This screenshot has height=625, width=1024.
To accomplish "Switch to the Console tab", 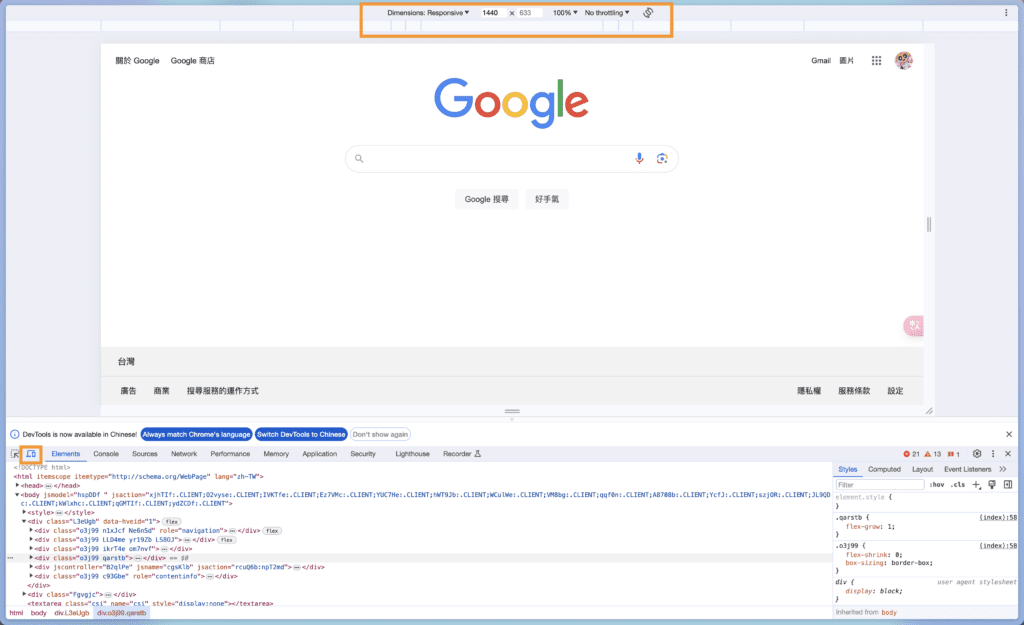I will pyautogui.click(x=104, y=453).
